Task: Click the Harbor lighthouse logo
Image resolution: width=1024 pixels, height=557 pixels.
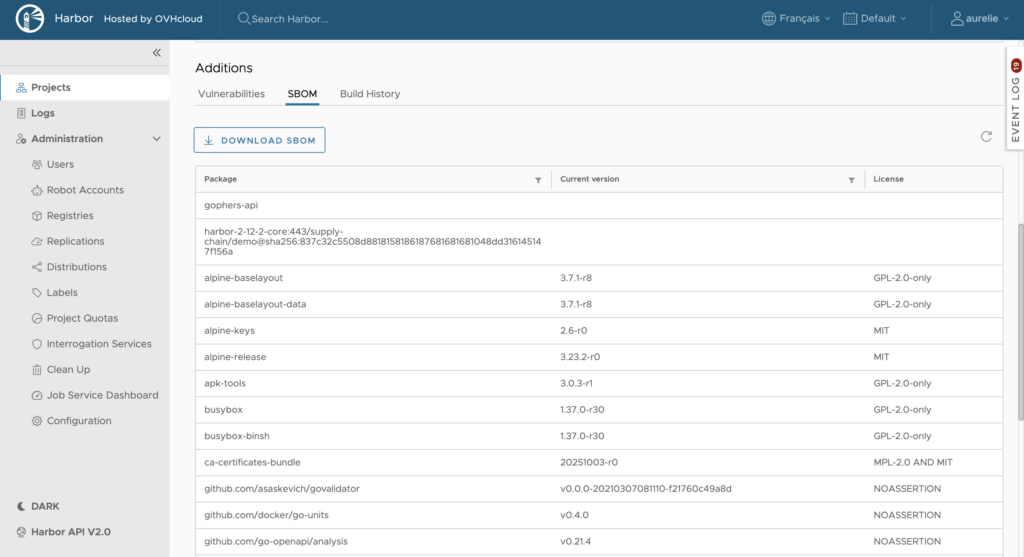Action: point(30,19)
